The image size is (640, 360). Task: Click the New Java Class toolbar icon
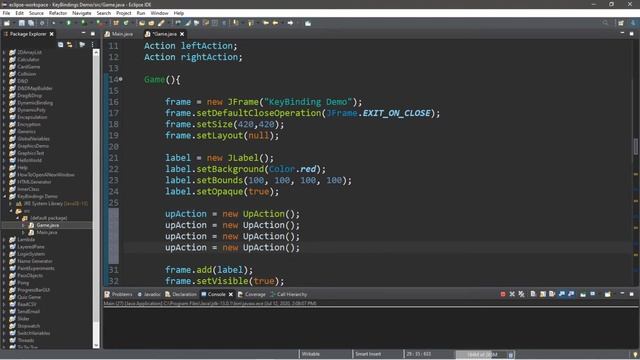coord(126,23)
